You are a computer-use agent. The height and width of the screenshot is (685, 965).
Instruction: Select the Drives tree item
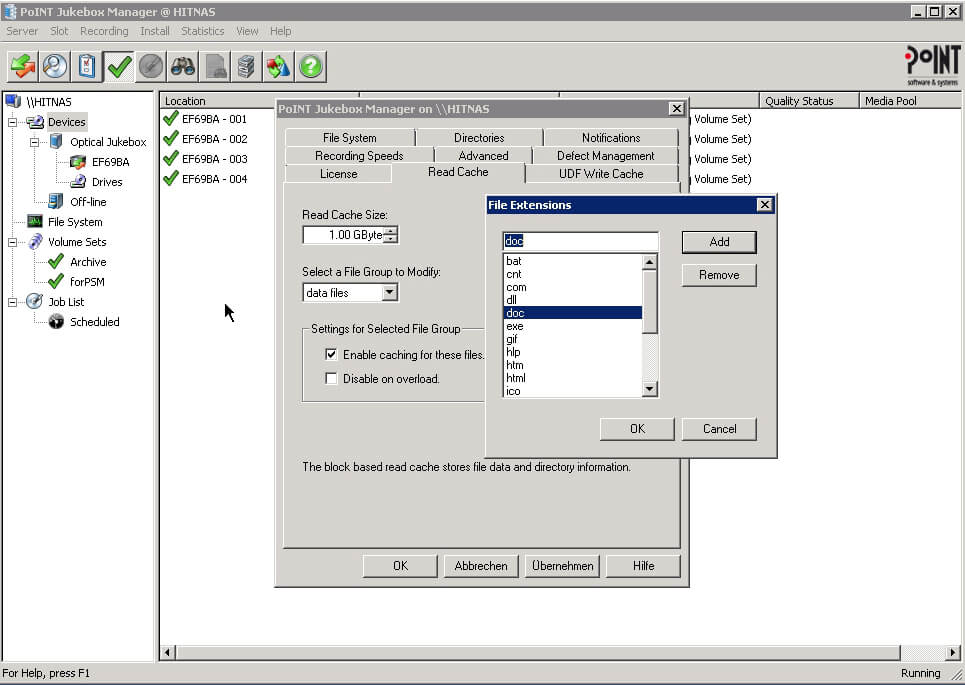107,182
